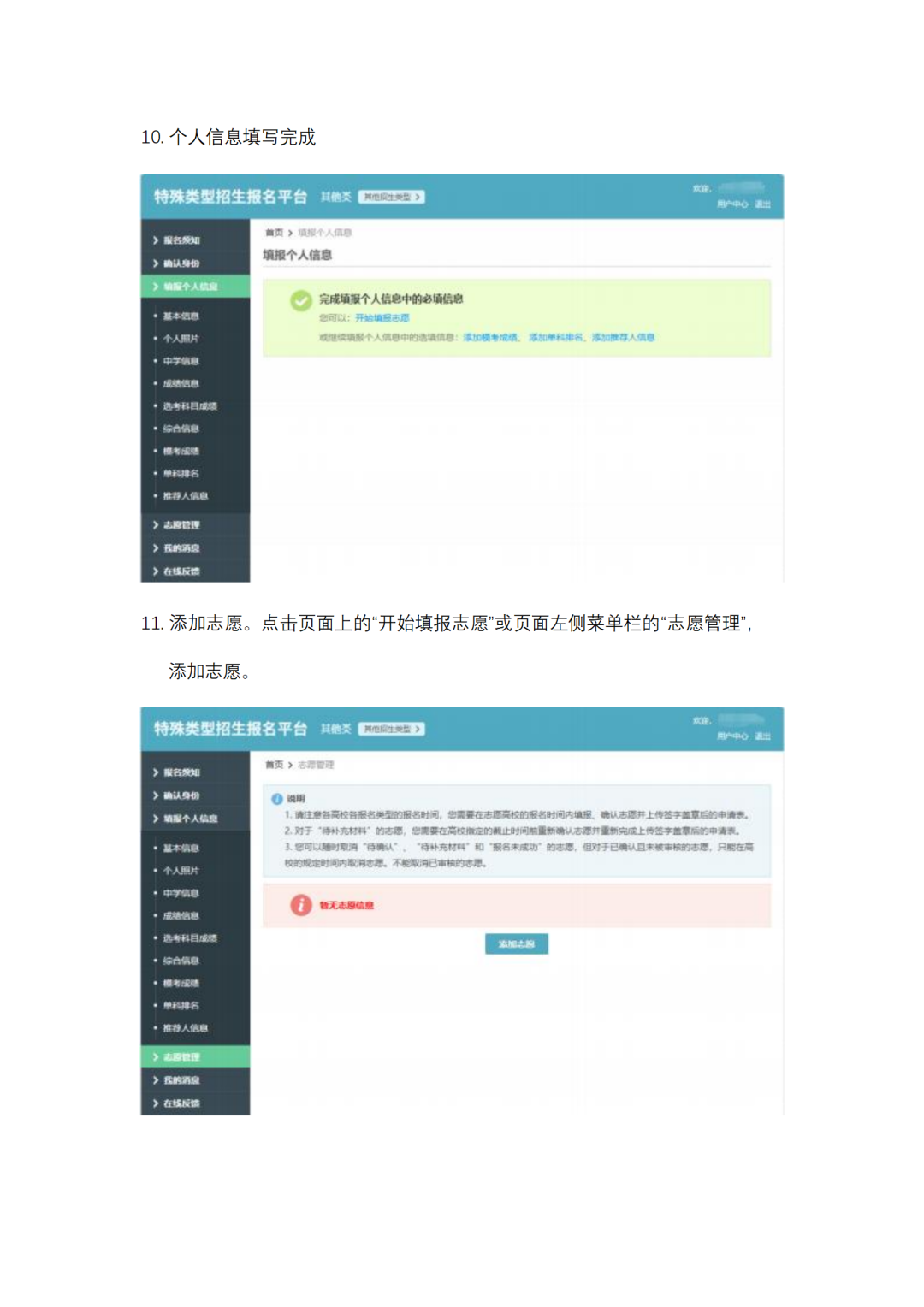
Task: Select 个人照片 in the sidebar menu
Action: (180, 339)
